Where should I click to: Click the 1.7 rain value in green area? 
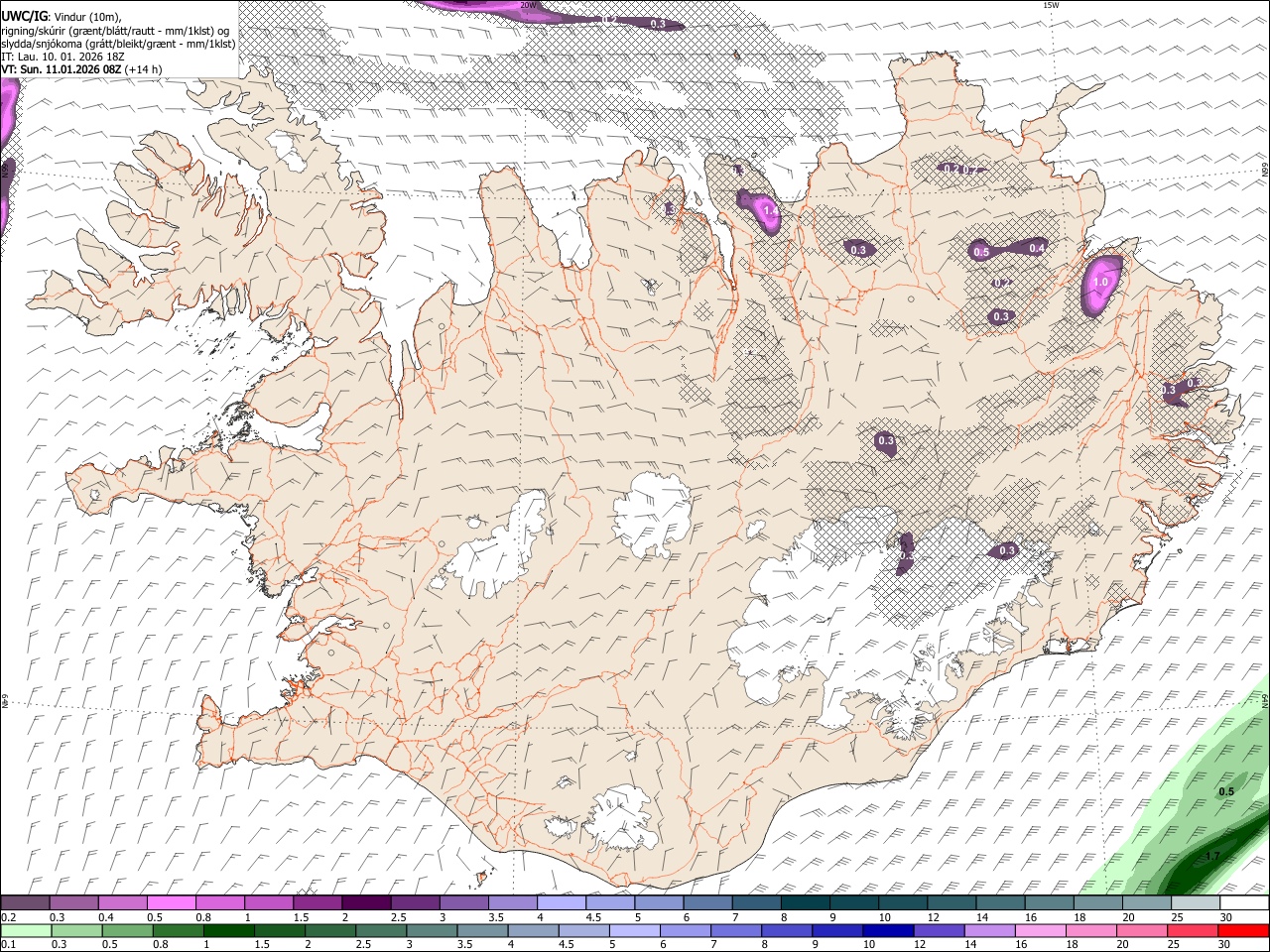pyautogui.click(x=1211, y=856)
